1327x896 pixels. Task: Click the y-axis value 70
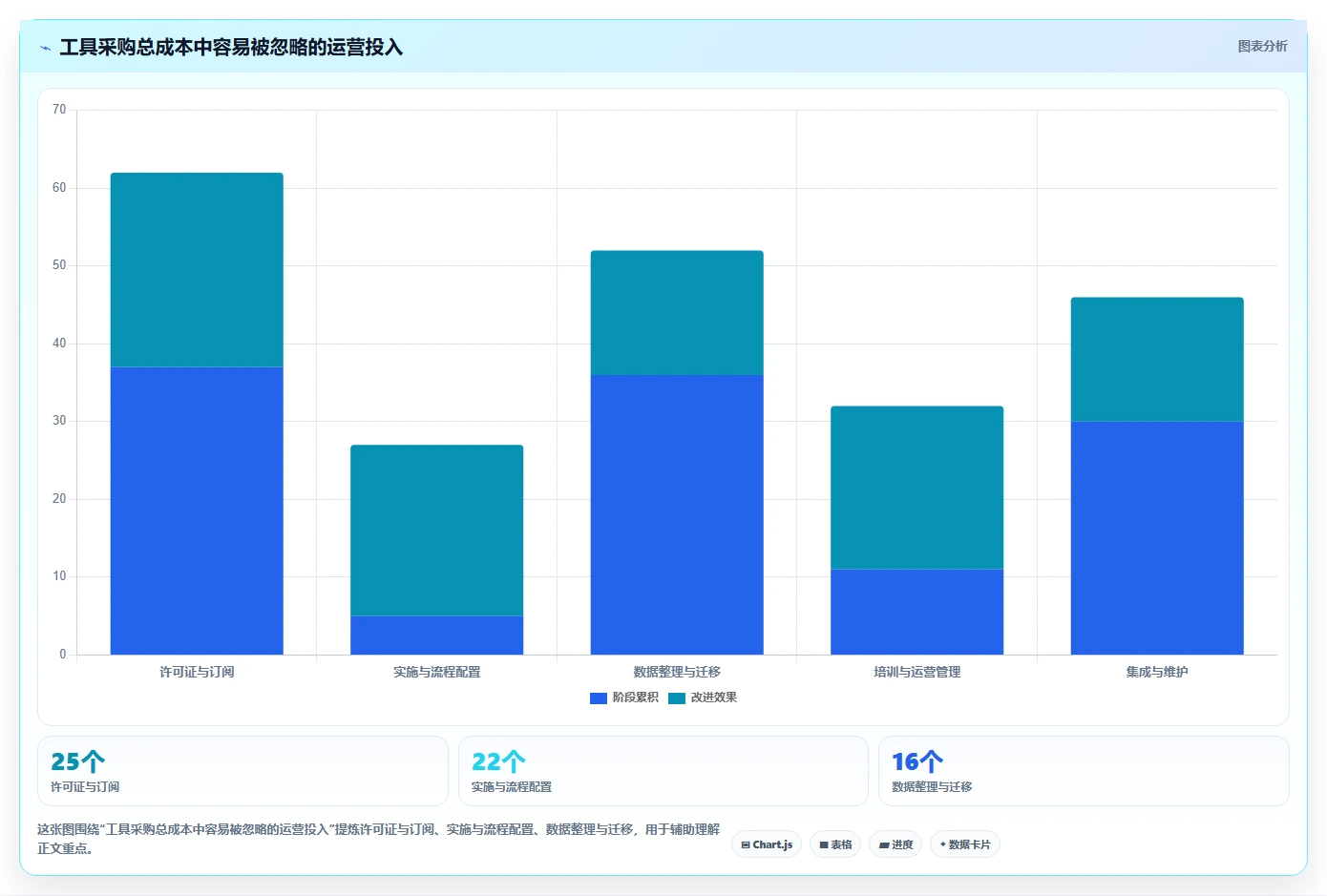click(59, 110)
